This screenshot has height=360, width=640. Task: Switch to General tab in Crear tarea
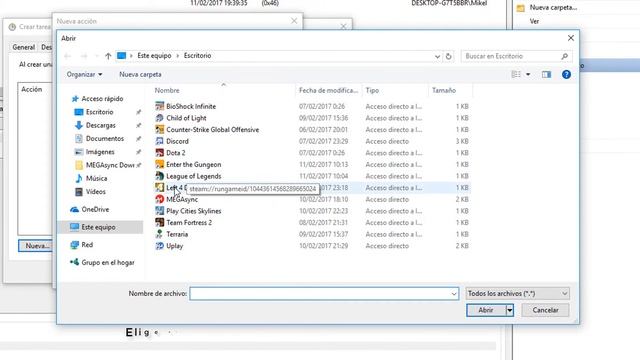[24, 47]
